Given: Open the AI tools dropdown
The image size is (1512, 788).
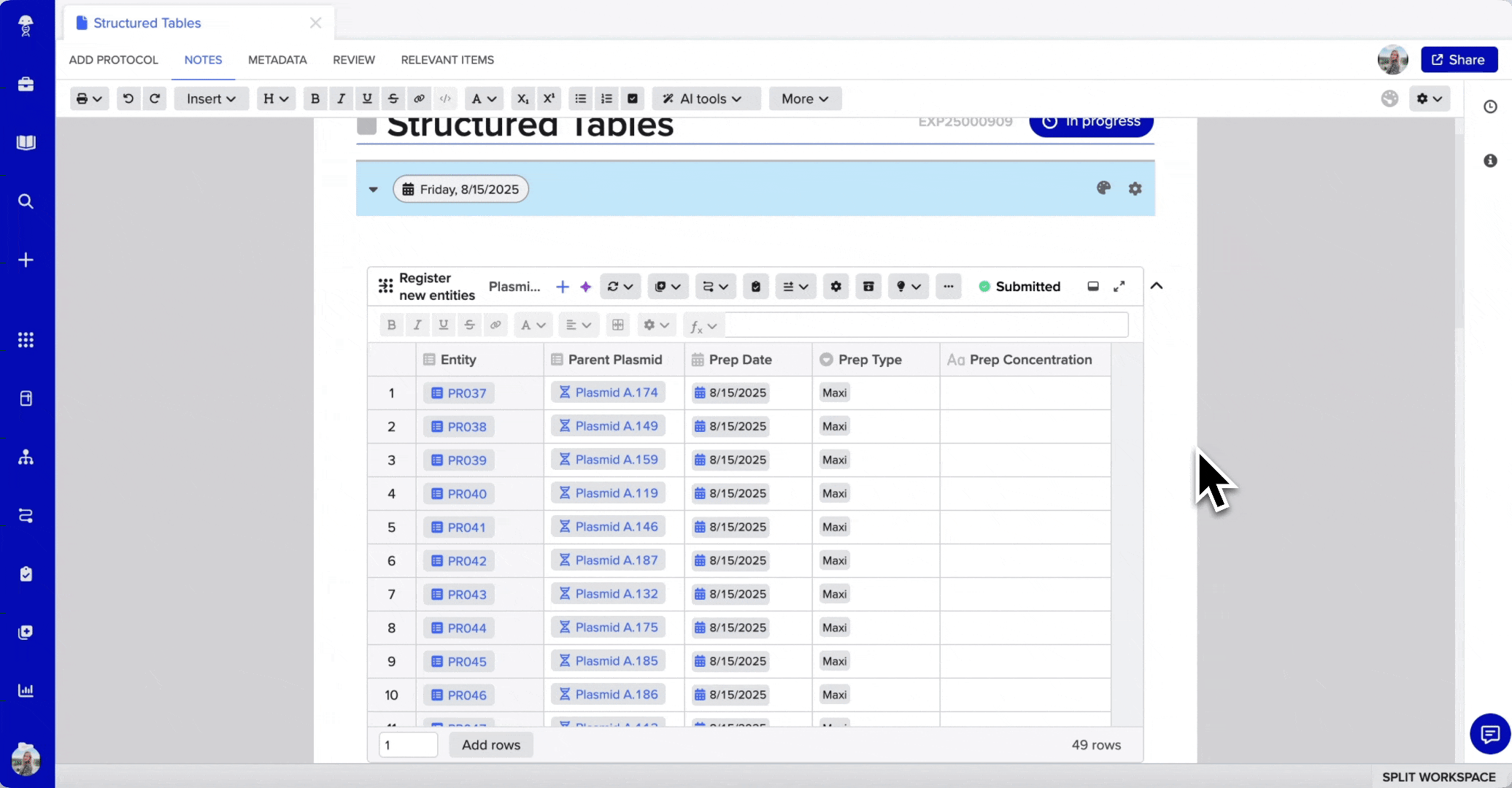Looking at the screenshot, I should (705, 98).
